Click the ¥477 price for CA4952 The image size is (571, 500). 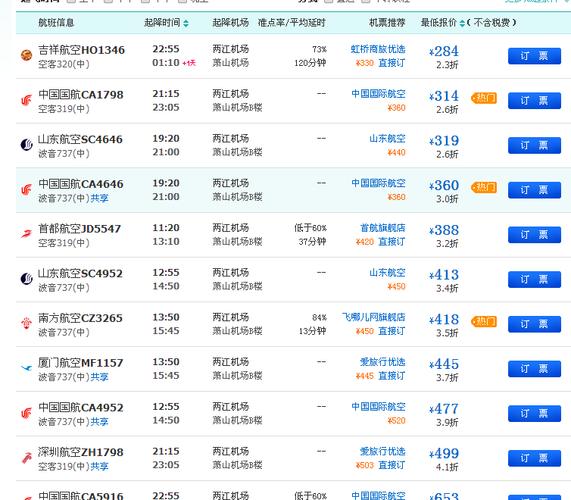(444, 409)
